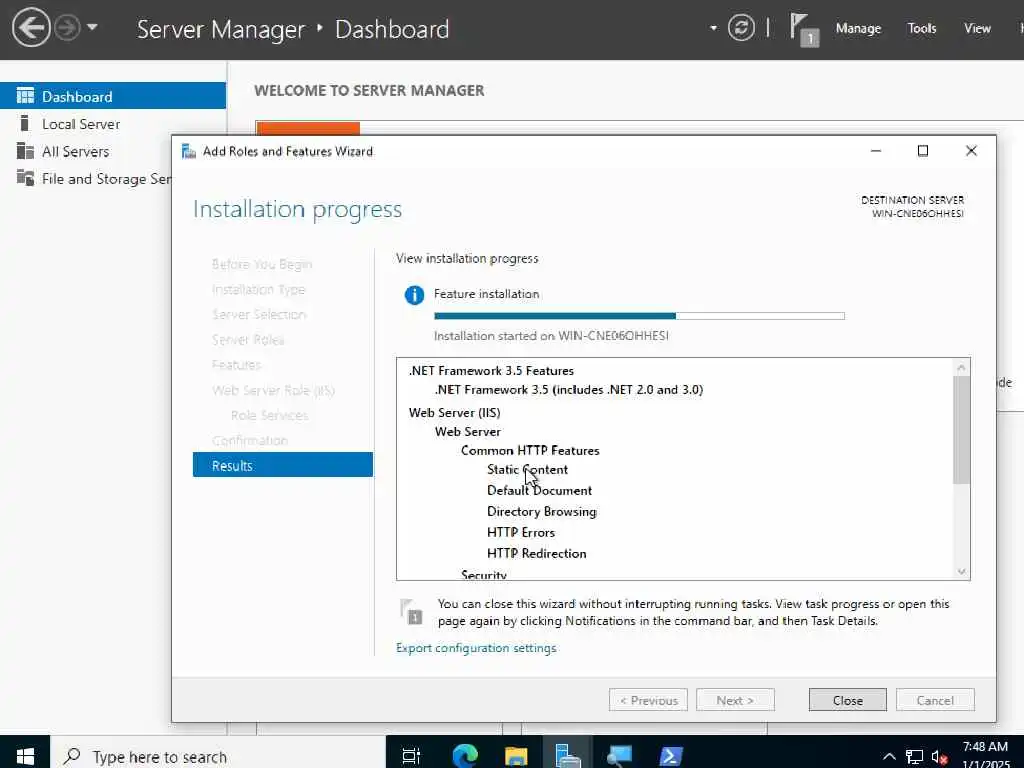Screen dimensions: 1024x768
Task: Click the File and Storage Services icon
Action: [25, 178]
